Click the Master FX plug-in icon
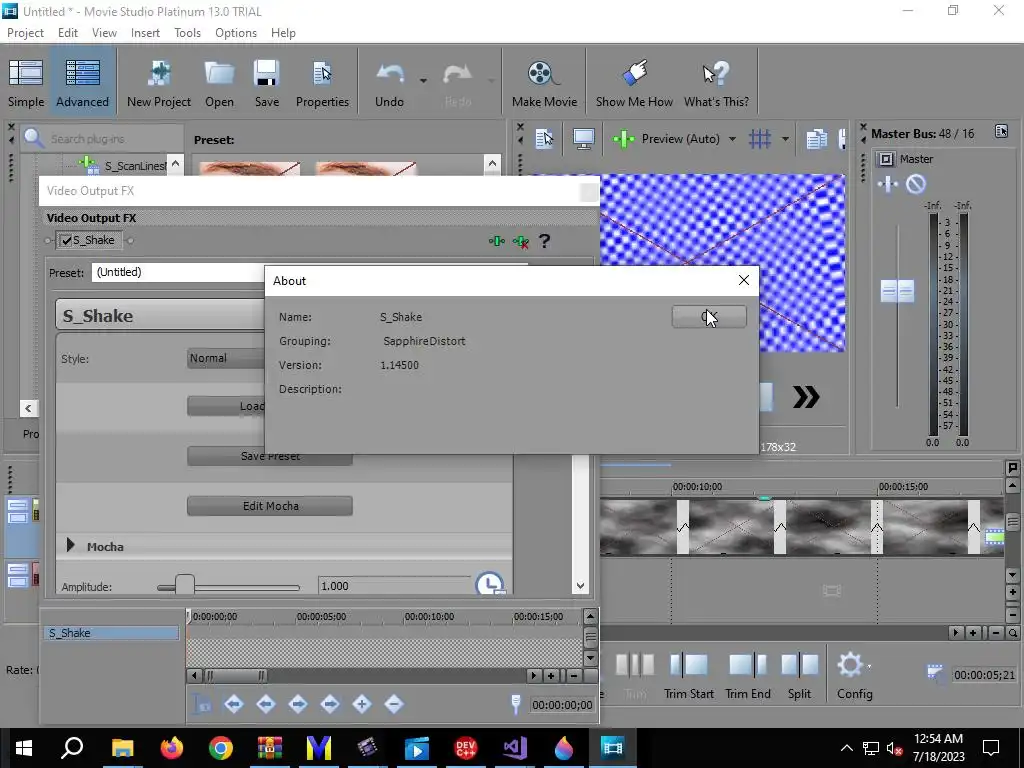 pyautogui.click(x=888, y=184)
